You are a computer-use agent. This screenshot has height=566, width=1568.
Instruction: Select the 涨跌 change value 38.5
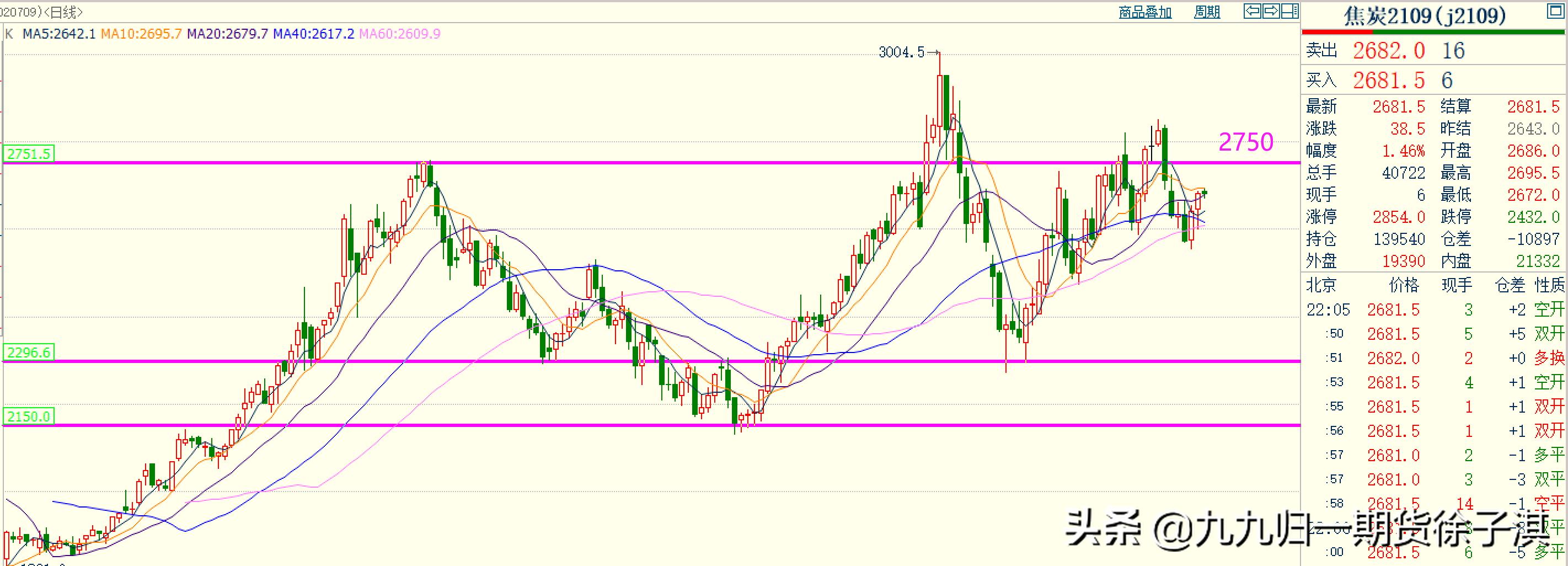[x=1408, y=129]
